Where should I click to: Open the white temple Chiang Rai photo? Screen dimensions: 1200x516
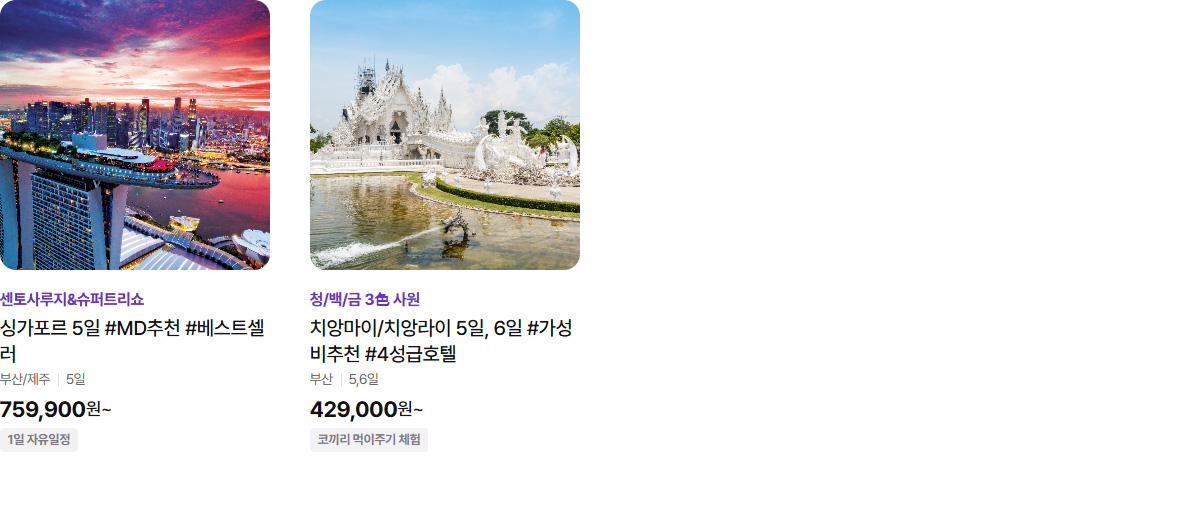[445, 135]
